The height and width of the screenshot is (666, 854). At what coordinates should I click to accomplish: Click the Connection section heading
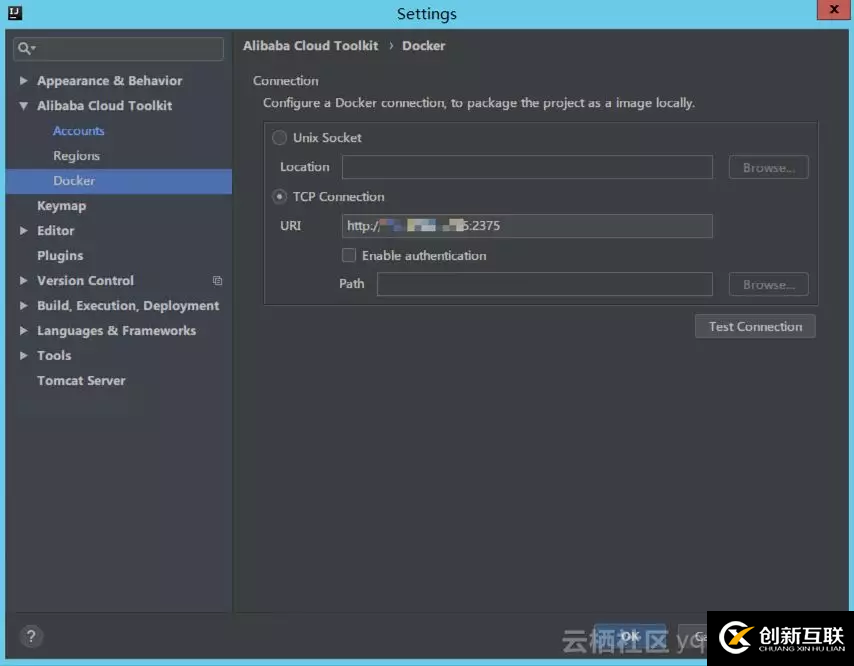click(x=285, y=81)
